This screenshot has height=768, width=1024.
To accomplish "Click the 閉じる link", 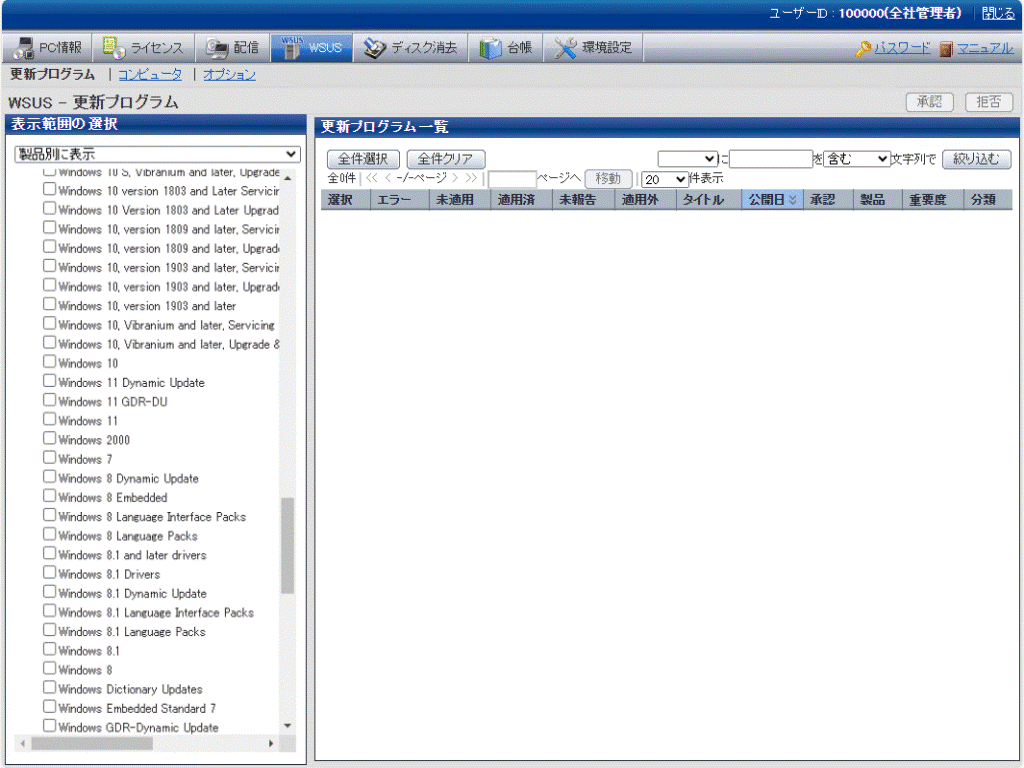I will (999, 13).
